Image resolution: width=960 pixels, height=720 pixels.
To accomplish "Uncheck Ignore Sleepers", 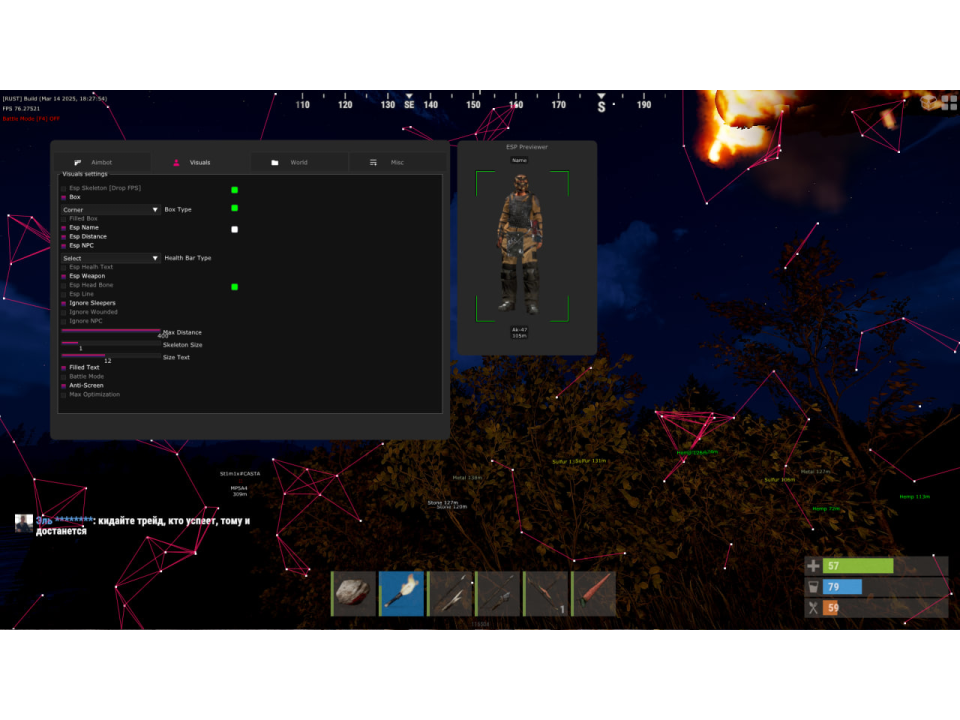I will [x=64, y=304].
